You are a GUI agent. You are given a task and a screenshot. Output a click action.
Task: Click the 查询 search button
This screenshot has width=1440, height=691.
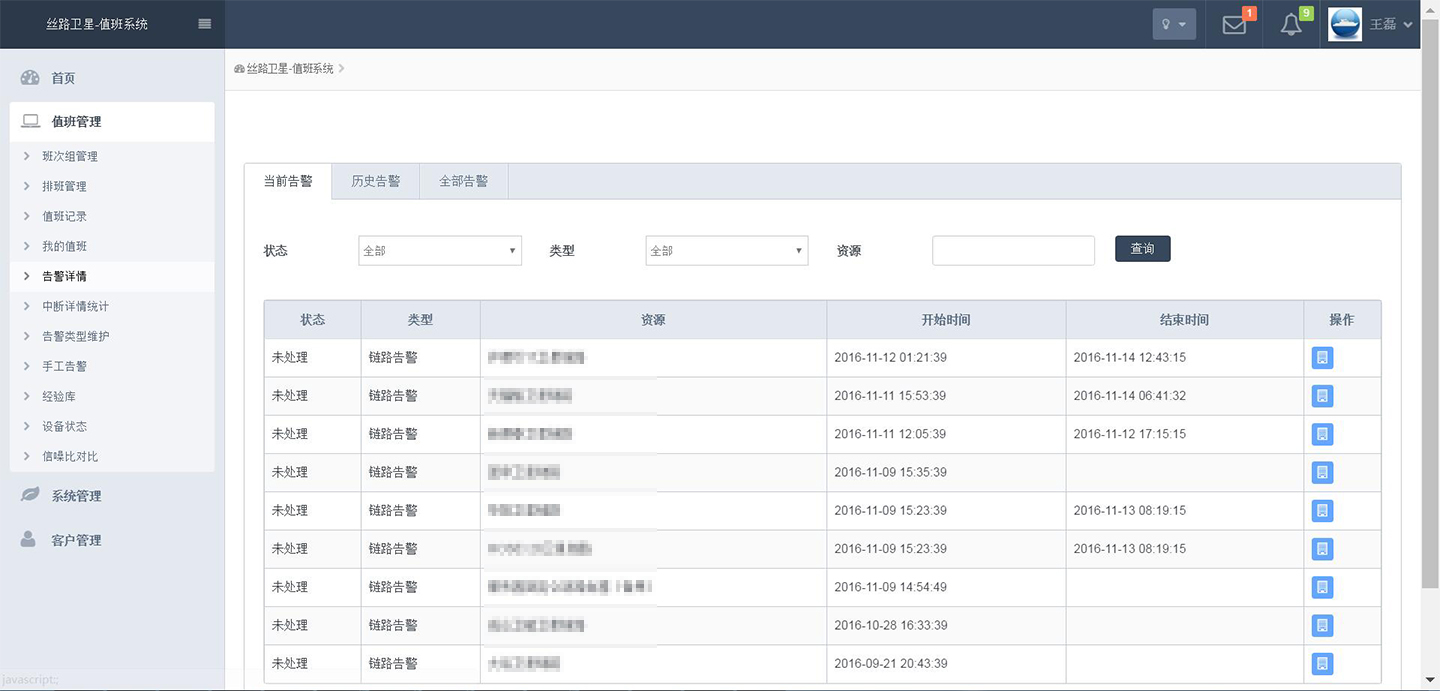coord(1142,249)
